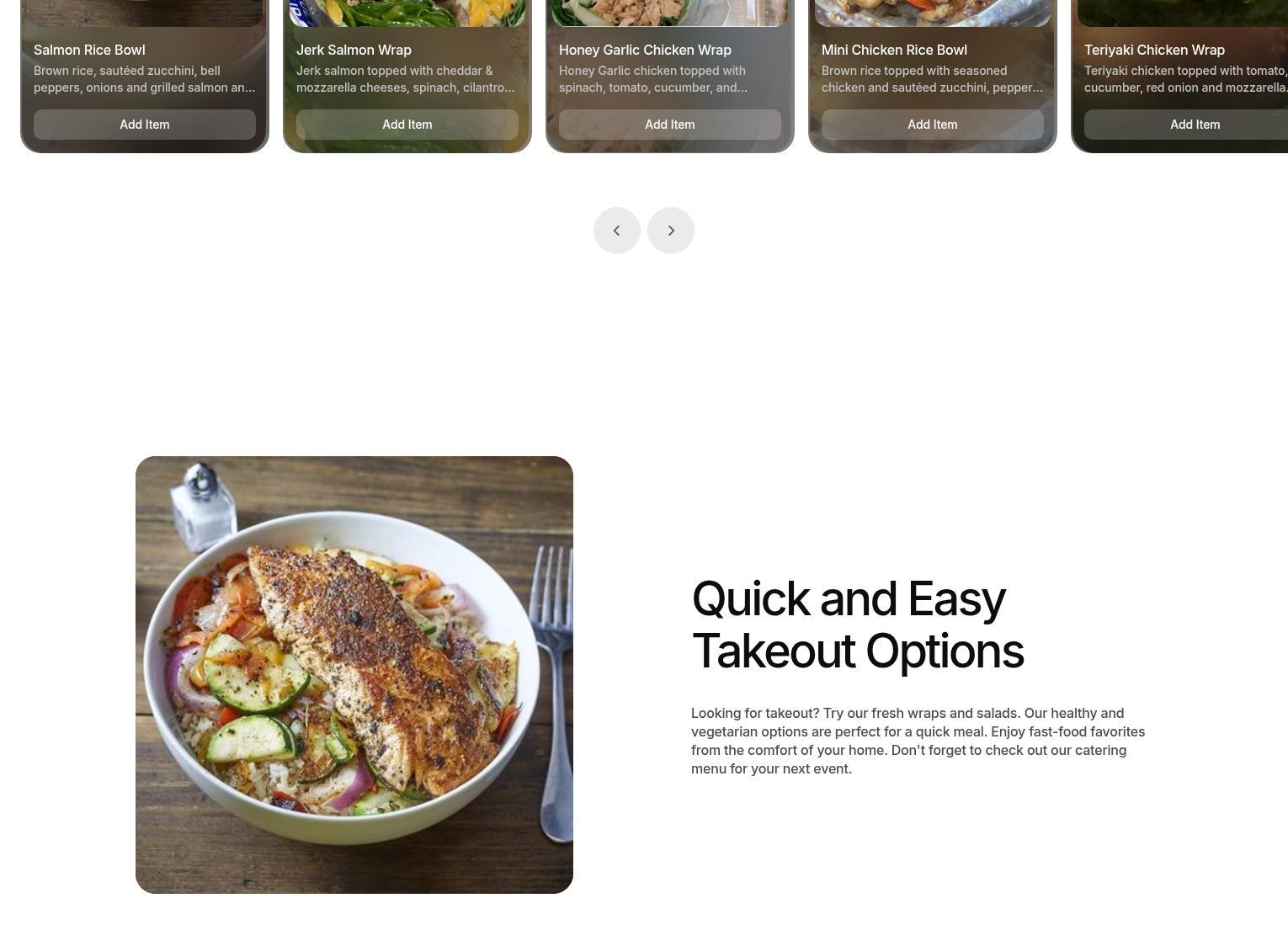Click the next carousel arrow

pos(671,231)
